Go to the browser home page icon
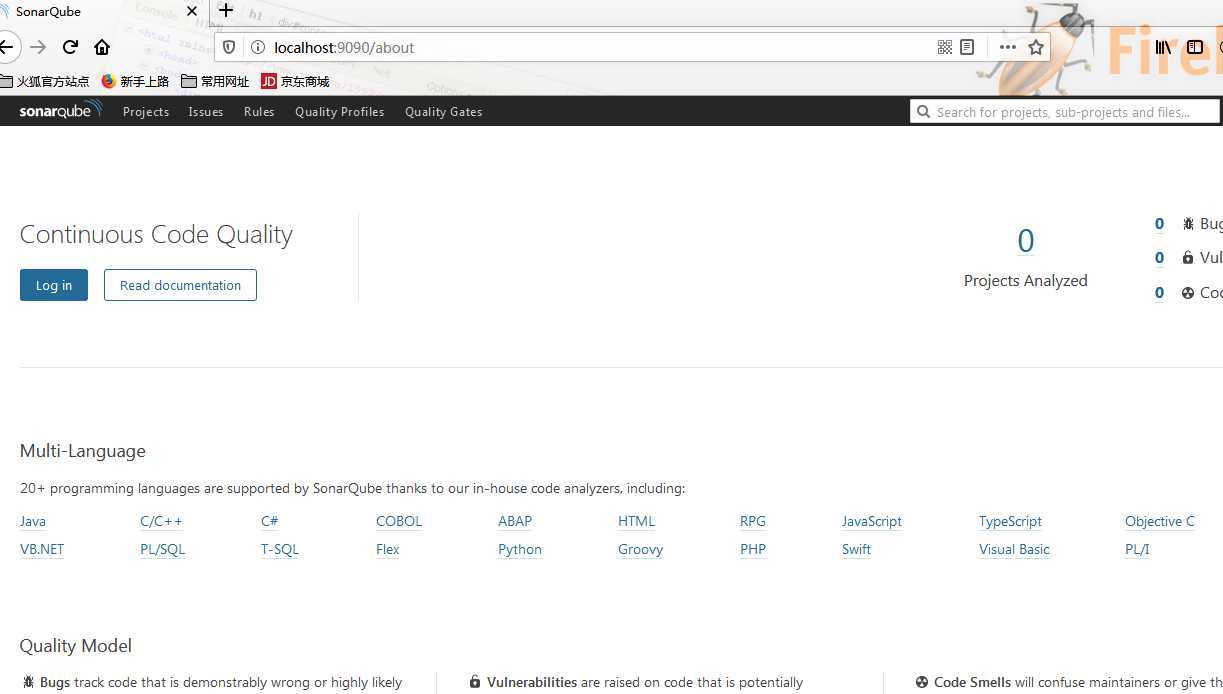This screenshot has width=1223, height=694. coord(102,47)
